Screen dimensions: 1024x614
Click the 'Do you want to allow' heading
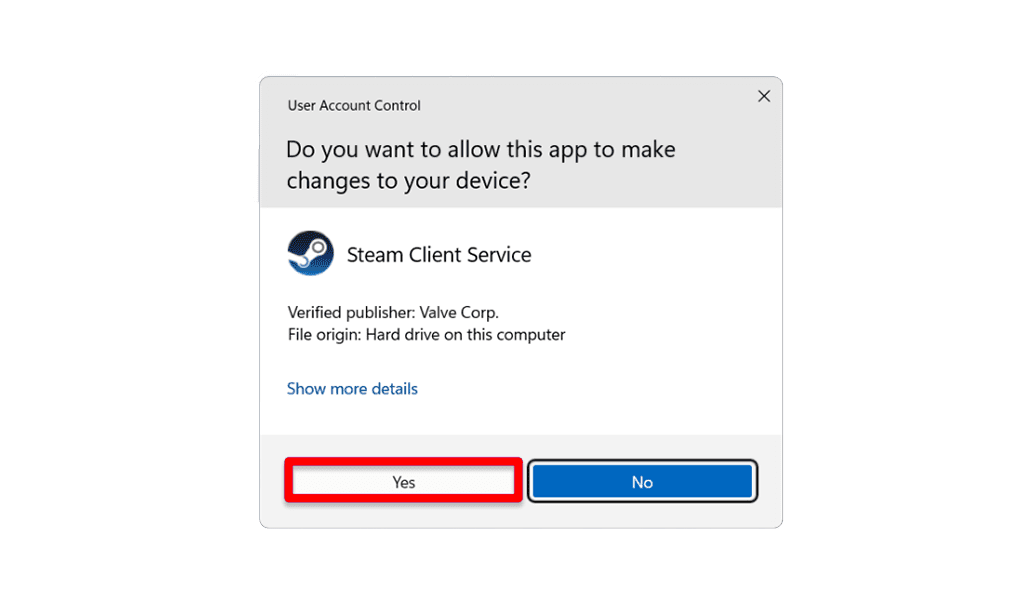481,165
